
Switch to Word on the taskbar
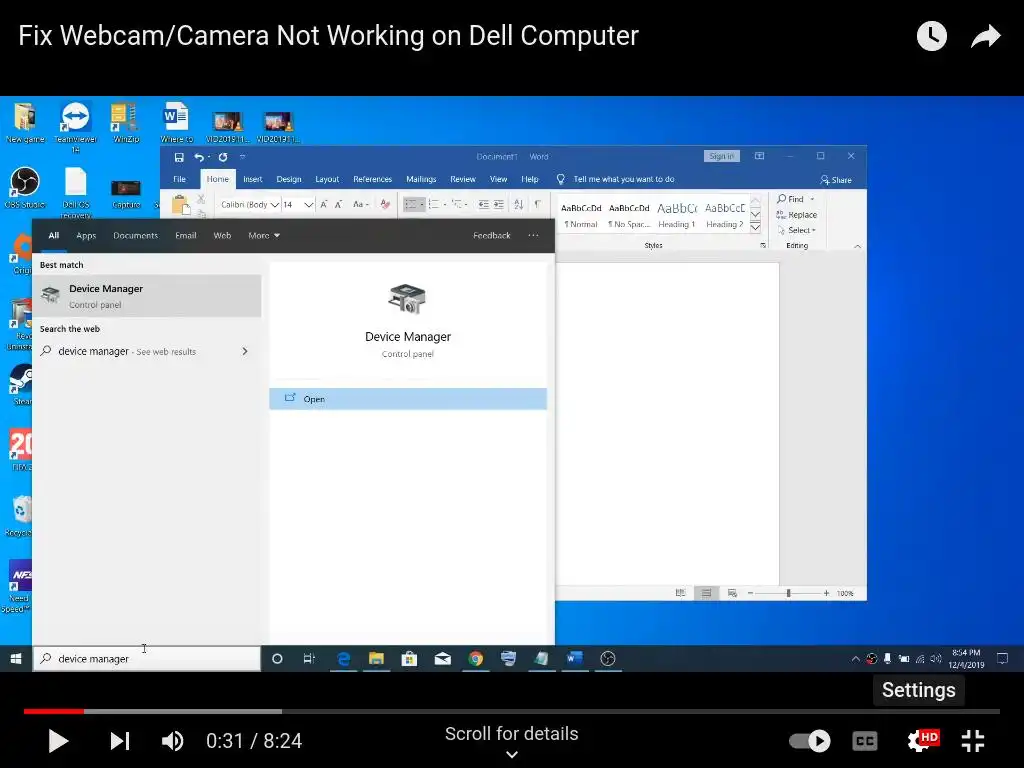[575, 658]
